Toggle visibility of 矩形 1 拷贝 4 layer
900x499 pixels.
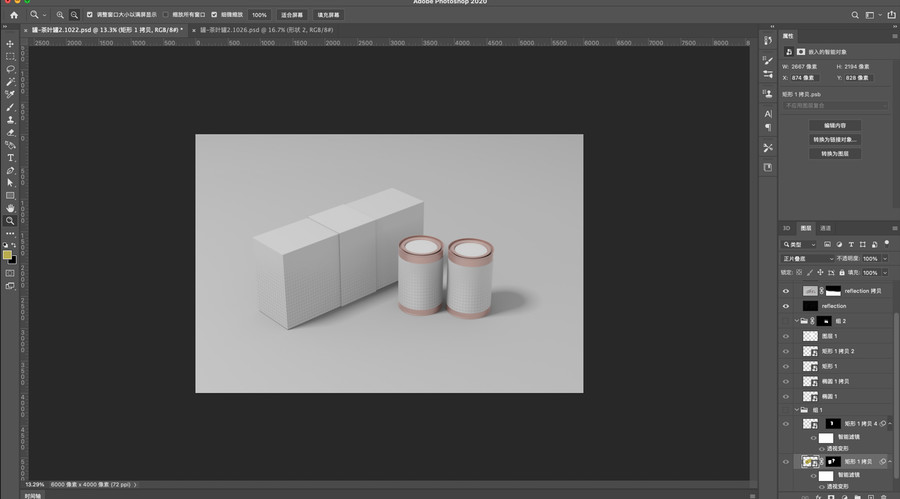pos(786,424)
